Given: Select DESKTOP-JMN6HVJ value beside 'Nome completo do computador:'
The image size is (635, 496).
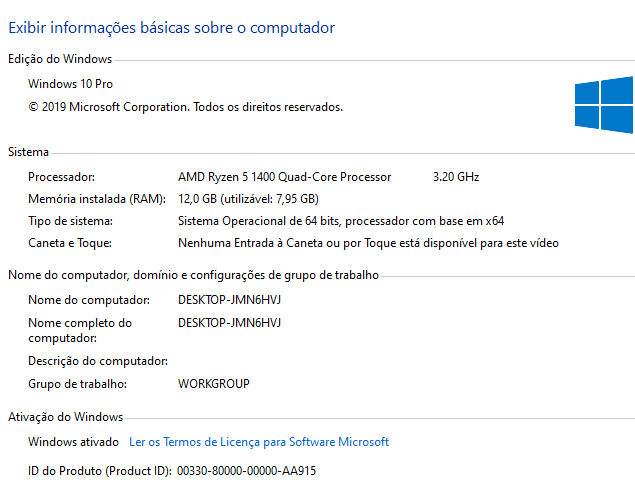Looking at the screenshot, I should click(x=230, y=323).
